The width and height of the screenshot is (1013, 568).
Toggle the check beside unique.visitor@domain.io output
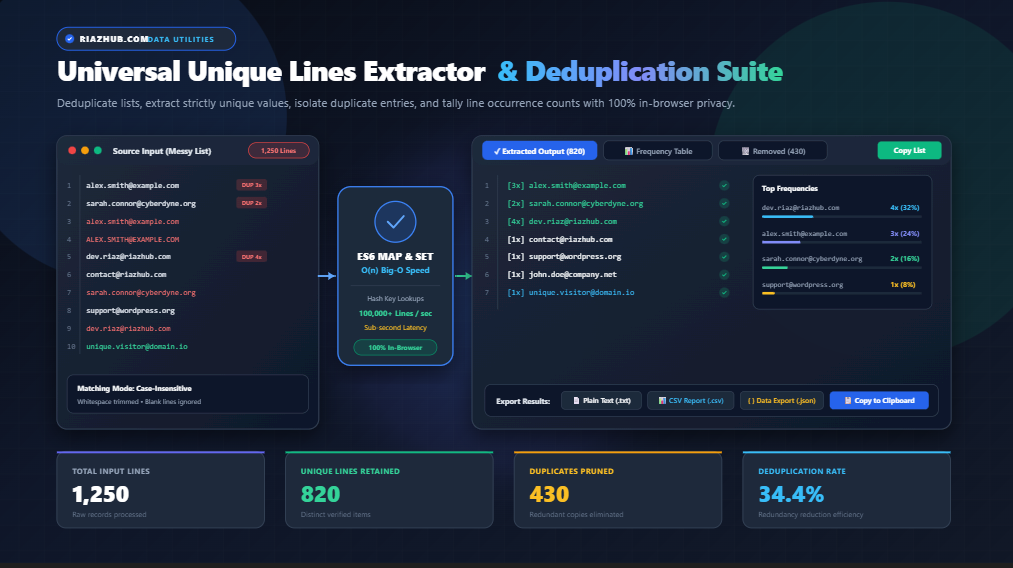coord(724,293)
